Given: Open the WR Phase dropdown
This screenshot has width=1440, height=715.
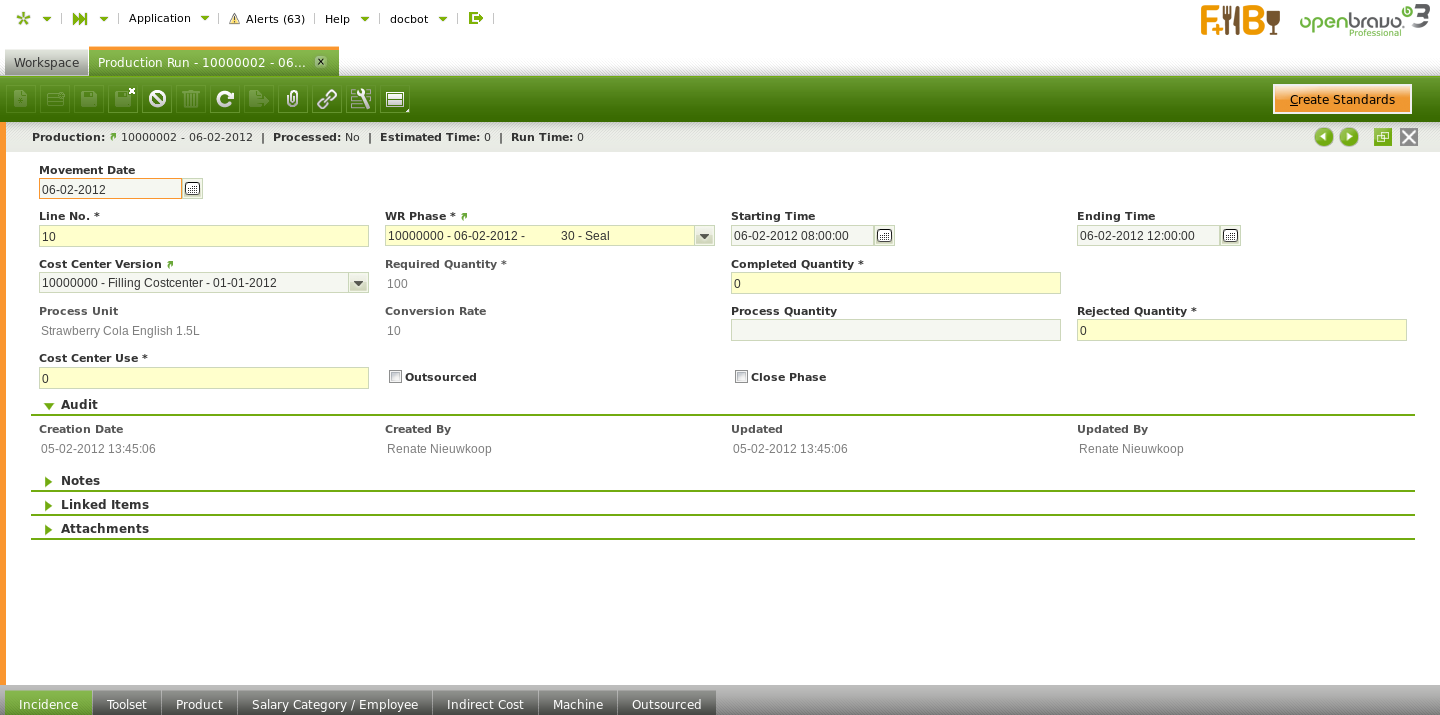Looking at the screenshot, I should (x=704, y=236).
